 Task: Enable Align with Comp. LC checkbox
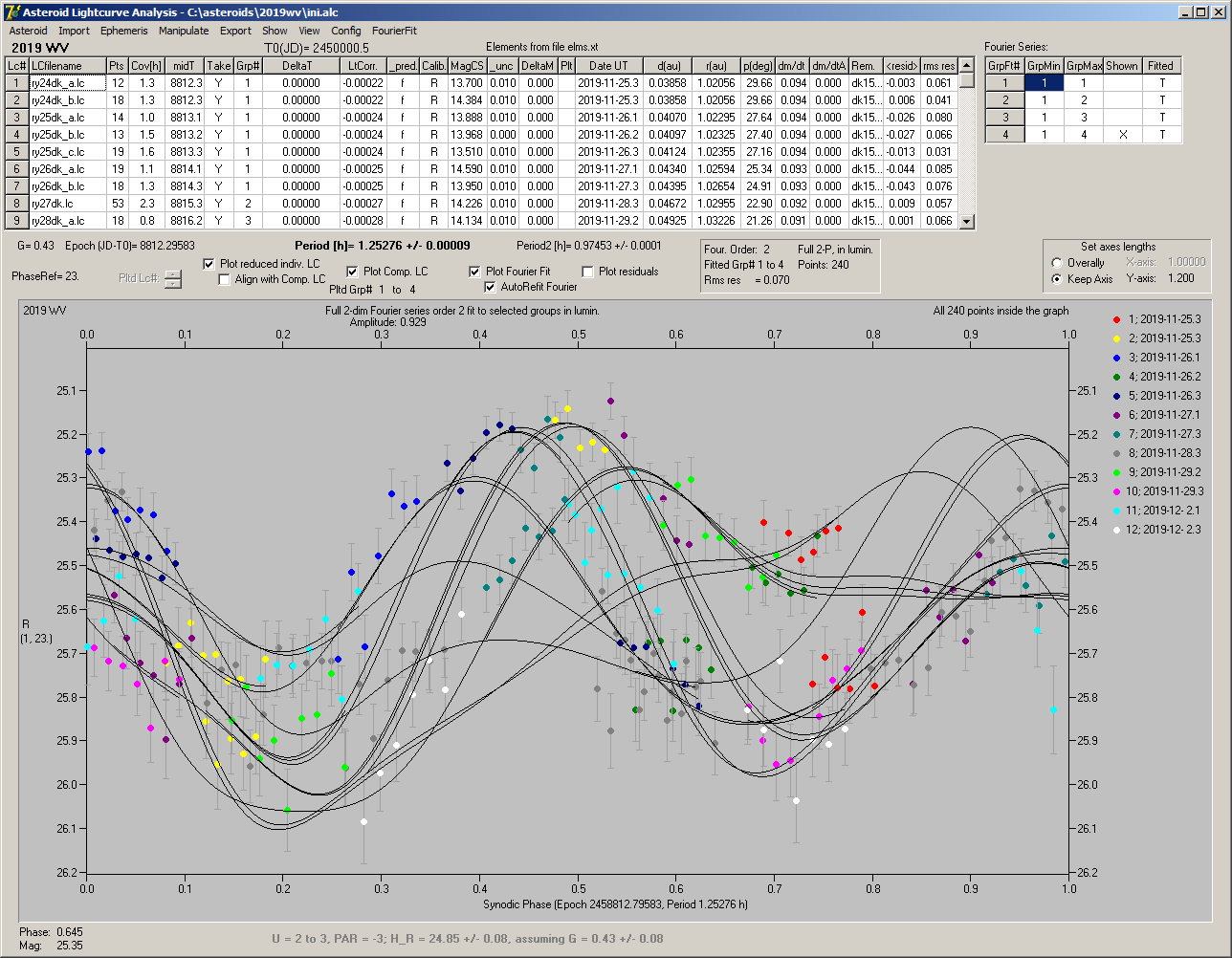tap(225, 279)
